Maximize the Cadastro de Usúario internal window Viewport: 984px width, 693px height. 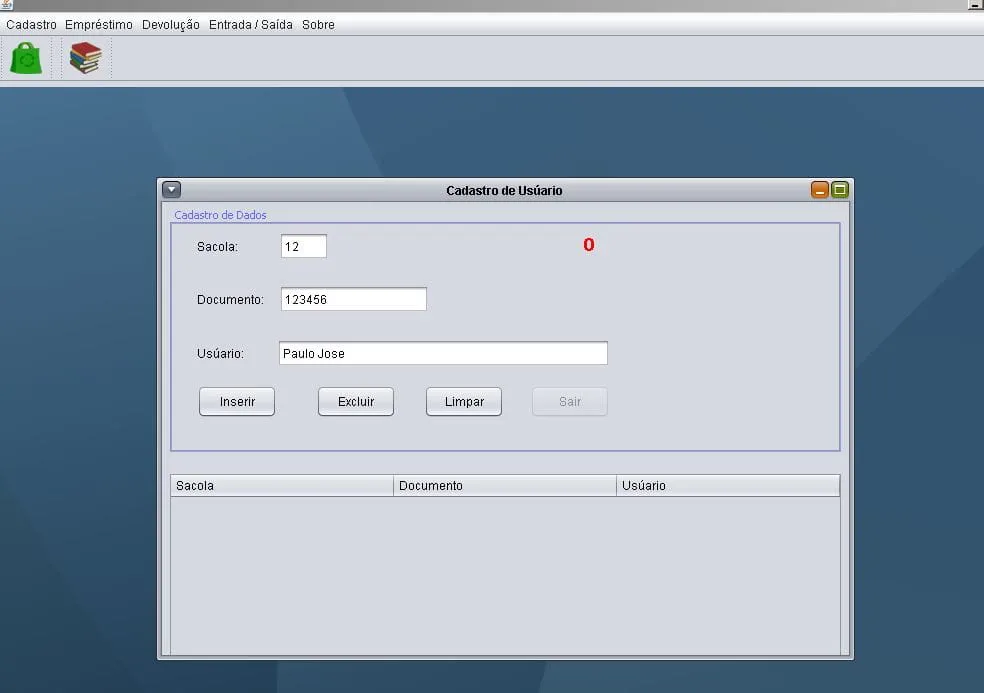point(839,190)
